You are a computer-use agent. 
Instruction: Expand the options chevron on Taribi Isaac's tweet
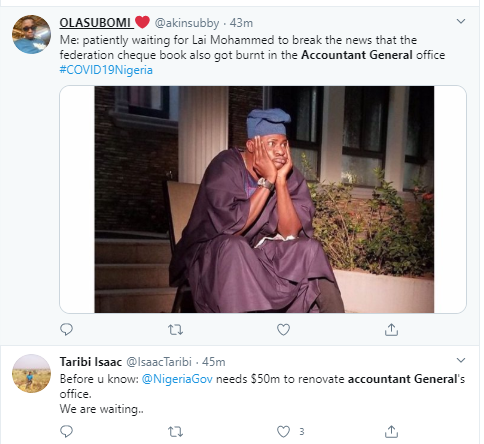[461, 360]
